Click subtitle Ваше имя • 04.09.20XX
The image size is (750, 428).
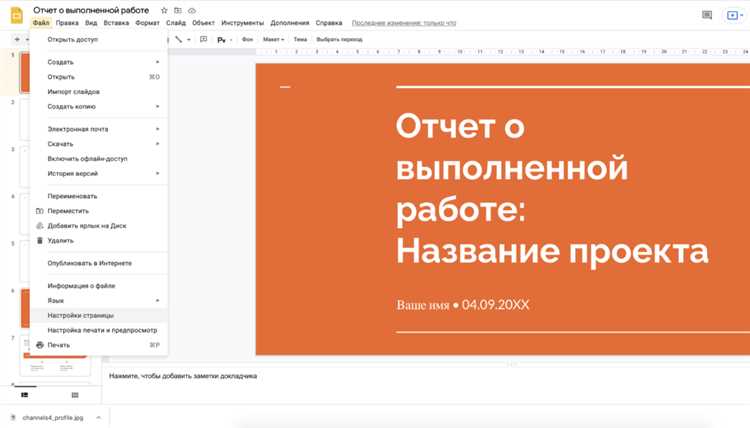pos(463,305)
